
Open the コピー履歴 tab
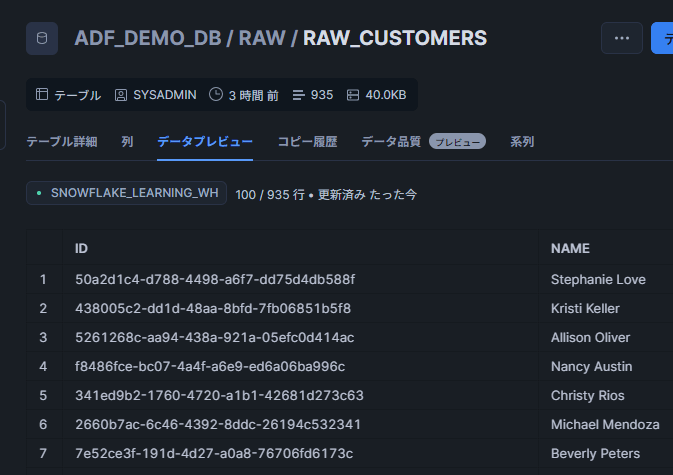(x=307, y=142)
